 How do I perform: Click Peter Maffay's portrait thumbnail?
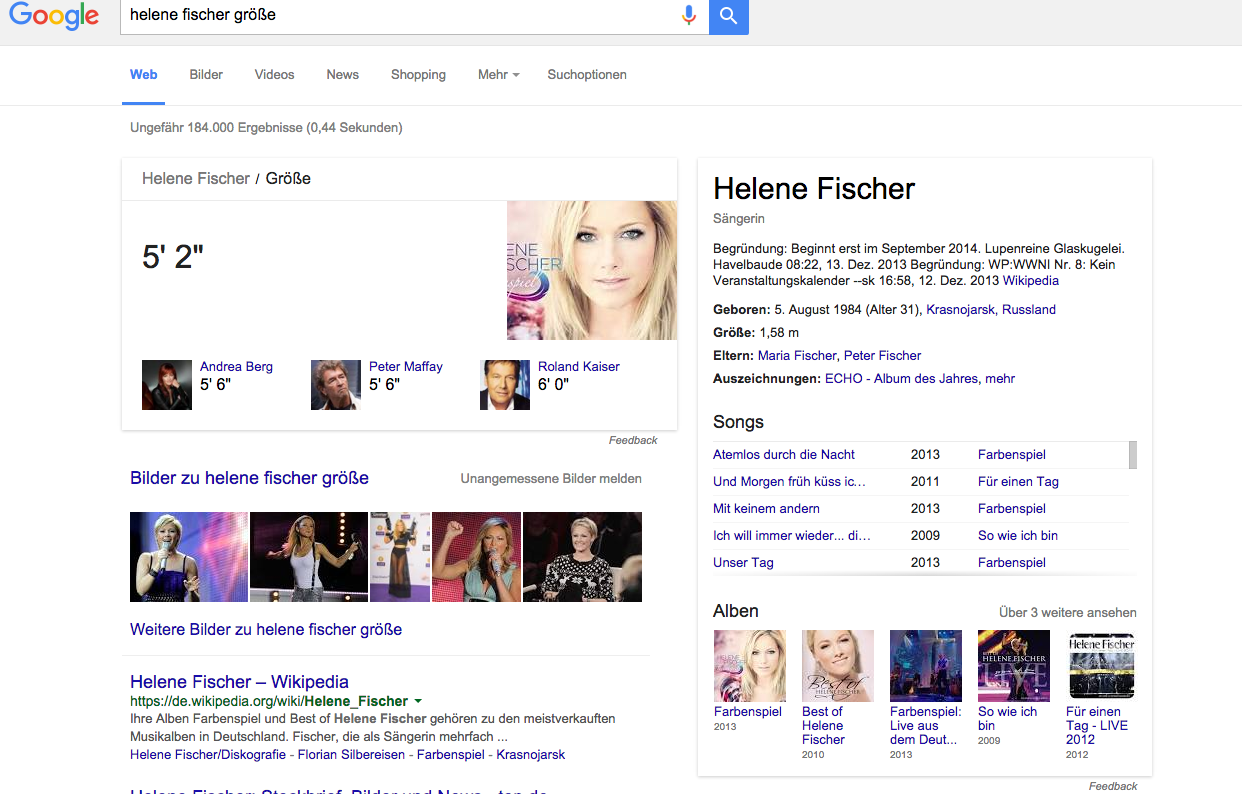336,385
